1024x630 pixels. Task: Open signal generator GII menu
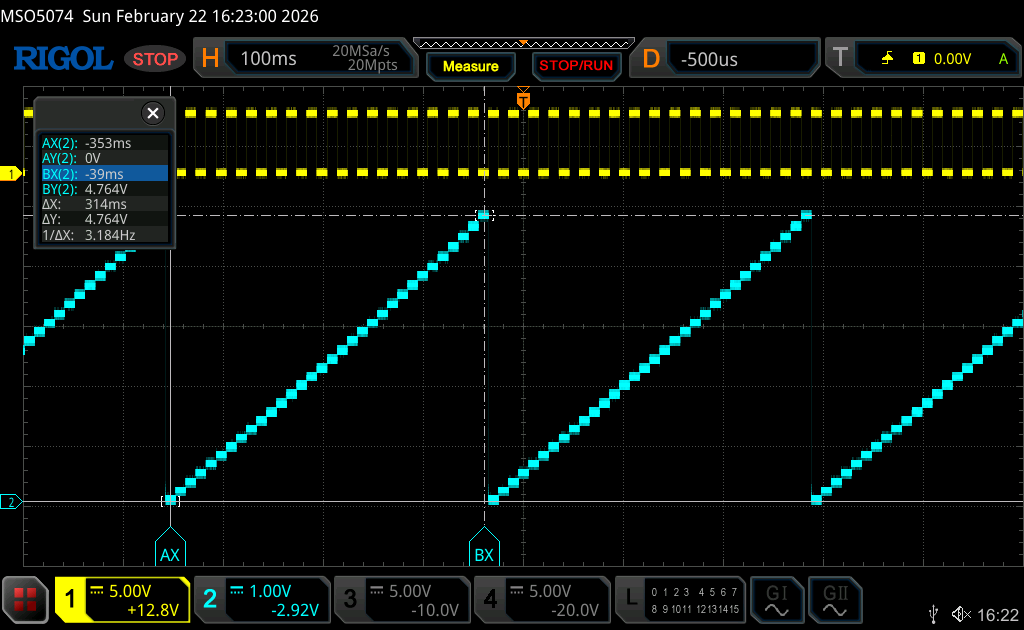point(833,599)
